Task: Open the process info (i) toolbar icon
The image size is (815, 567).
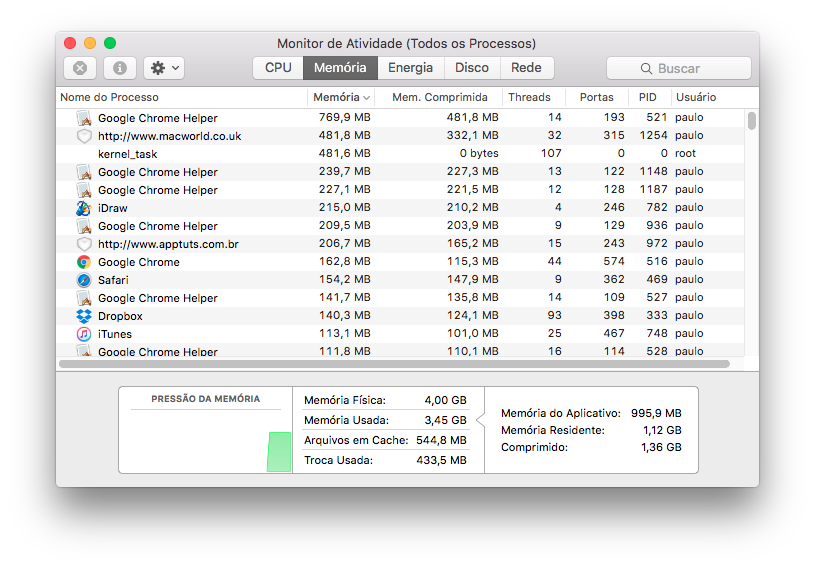Action: click(x=120, y=68)
